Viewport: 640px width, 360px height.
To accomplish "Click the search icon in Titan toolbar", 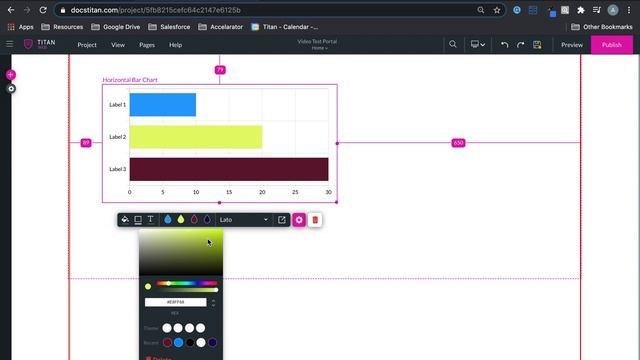I will (453, 44).
